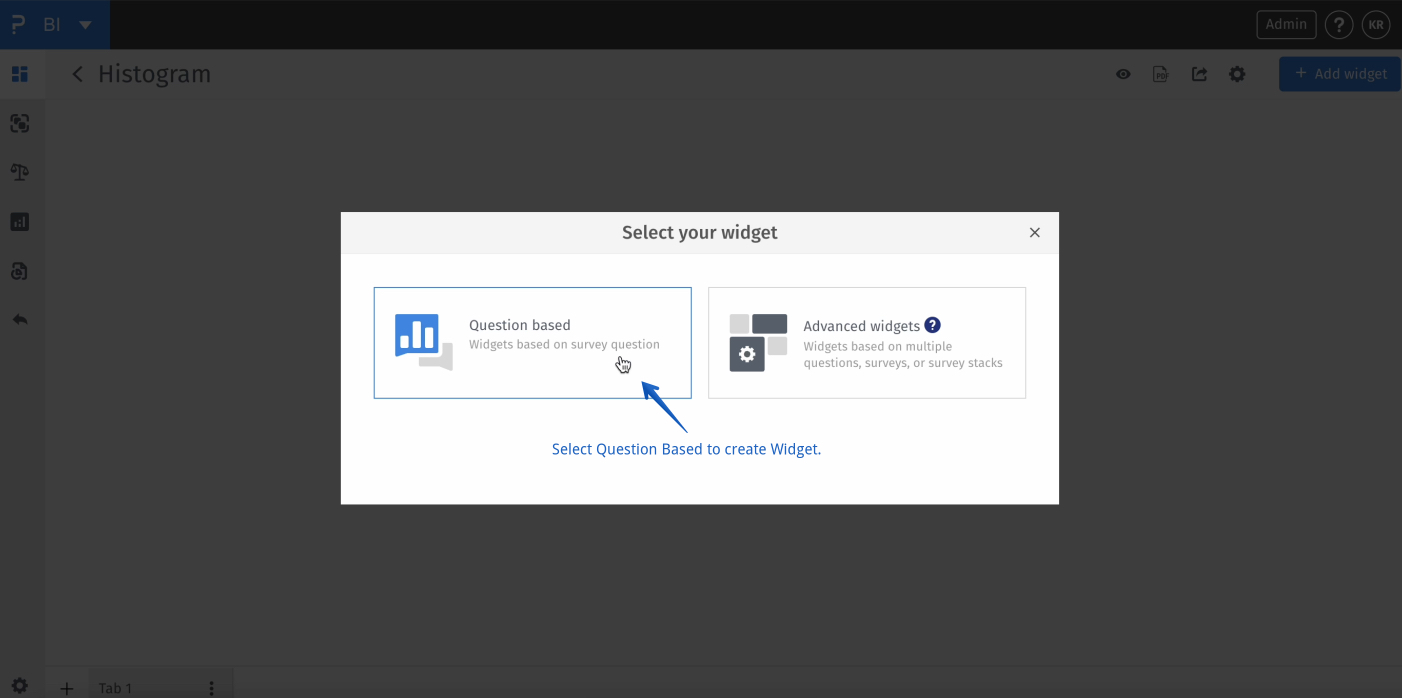Open dashboard preview with the eye icon
Screen dimensions: 1402x698
coord(1122,73)
